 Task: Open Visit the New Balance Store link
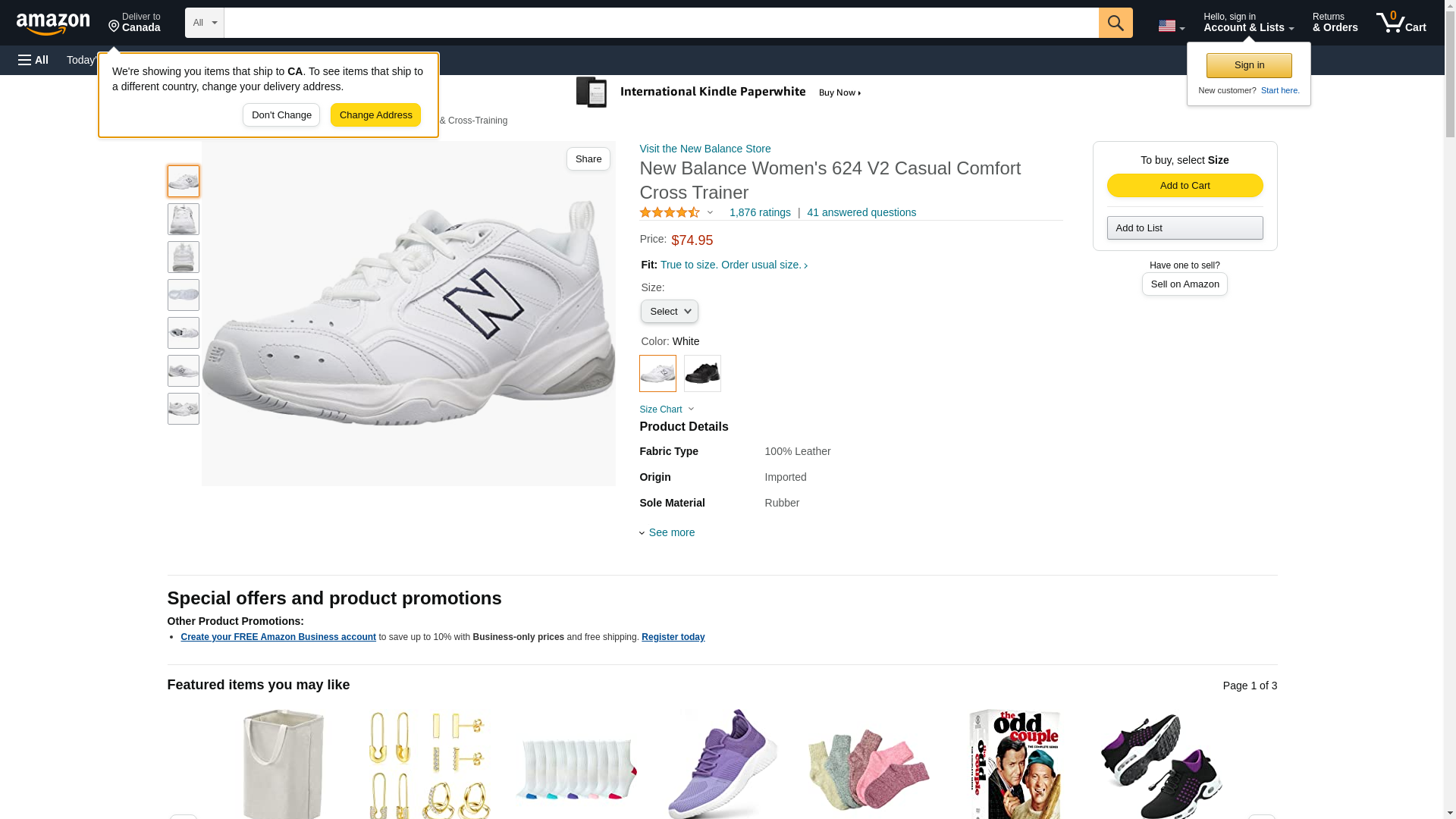pyautogui.click(x=704, y=149)
